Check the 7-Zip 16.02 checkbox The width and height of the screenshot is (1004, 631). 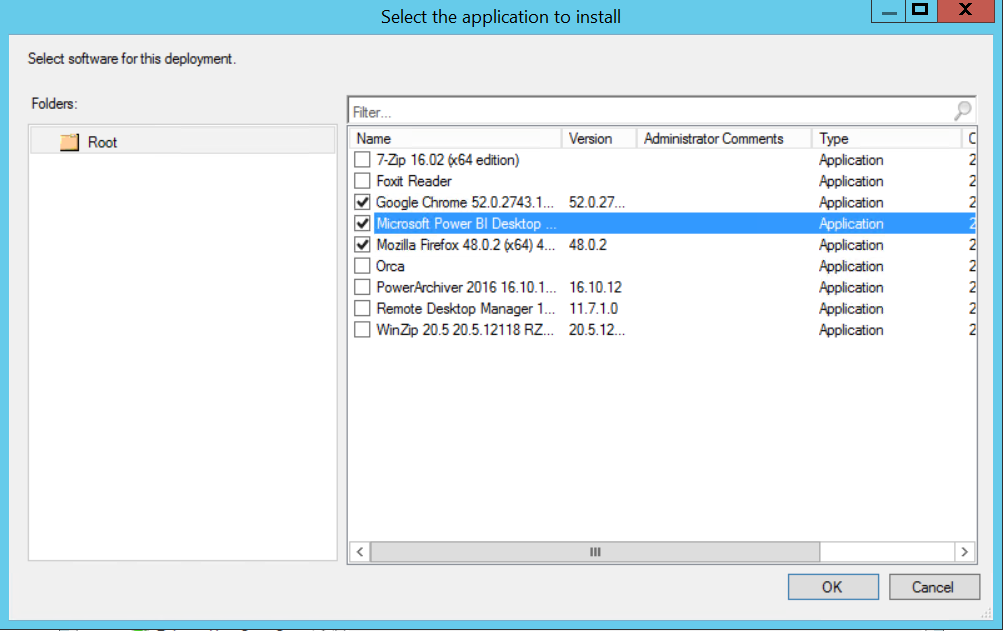[x=362, y=160]
